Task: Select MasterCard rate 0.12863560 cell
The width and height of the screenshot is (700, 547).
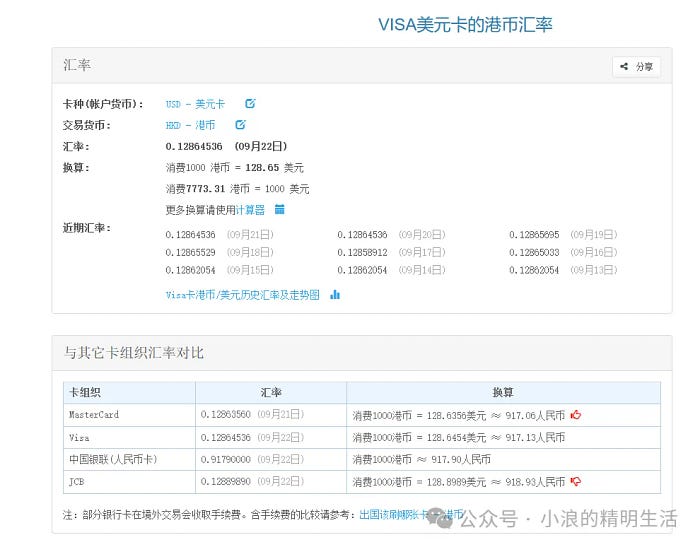Action: [271, 415]
